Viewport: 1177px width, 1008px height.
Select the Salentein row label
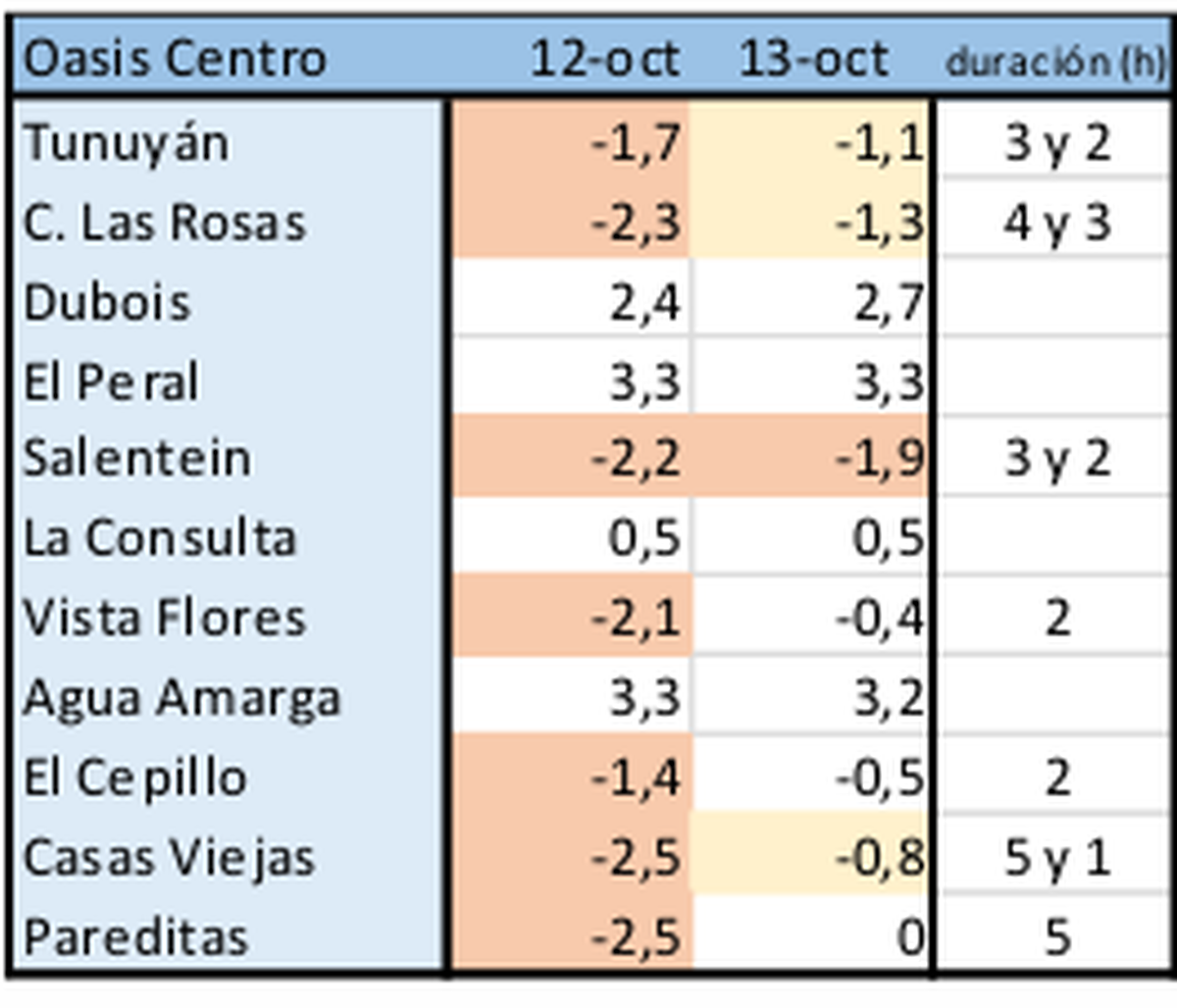(x=137, y=459)
